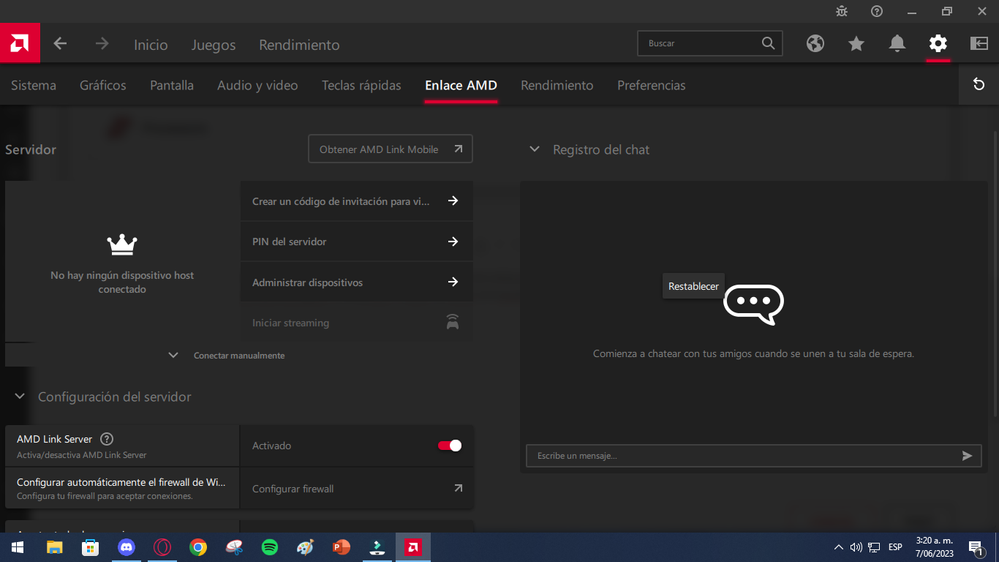The image size is (999, 562).
Task: Open Discord from taskbar
Action: click(126, 547)
